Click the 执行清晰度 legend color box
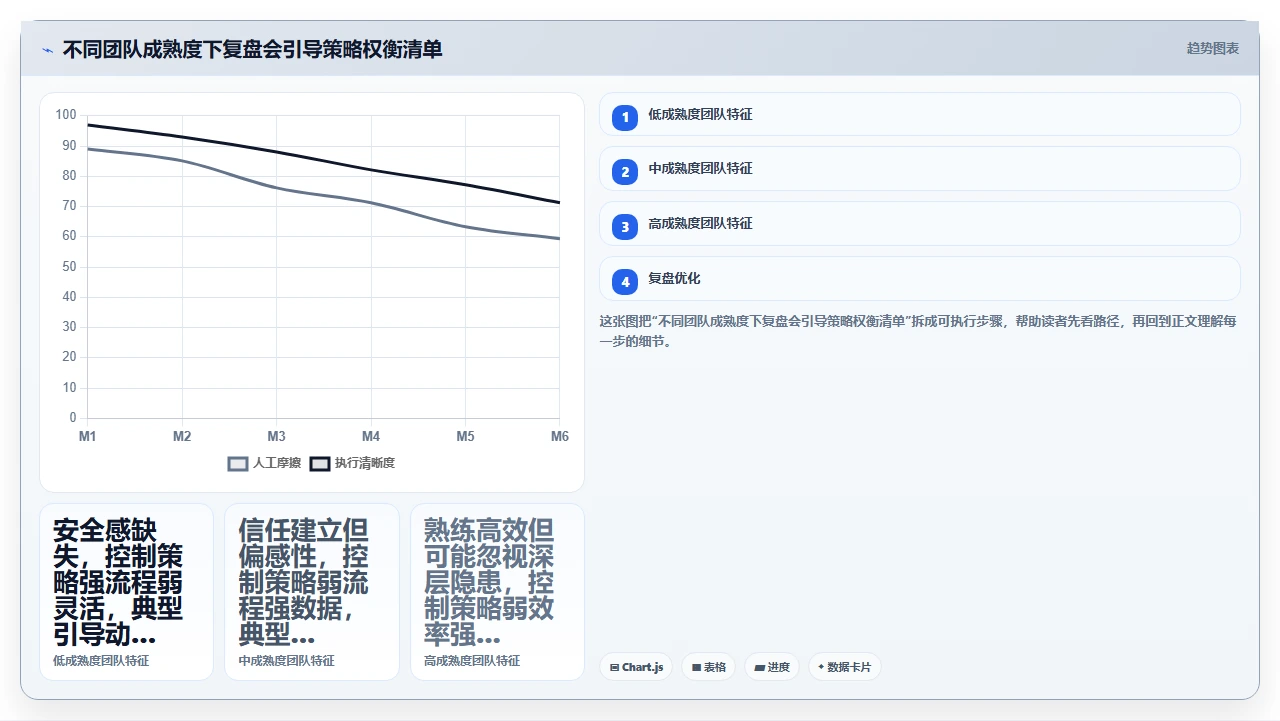 pyautogui.click(x=319, y=463)
